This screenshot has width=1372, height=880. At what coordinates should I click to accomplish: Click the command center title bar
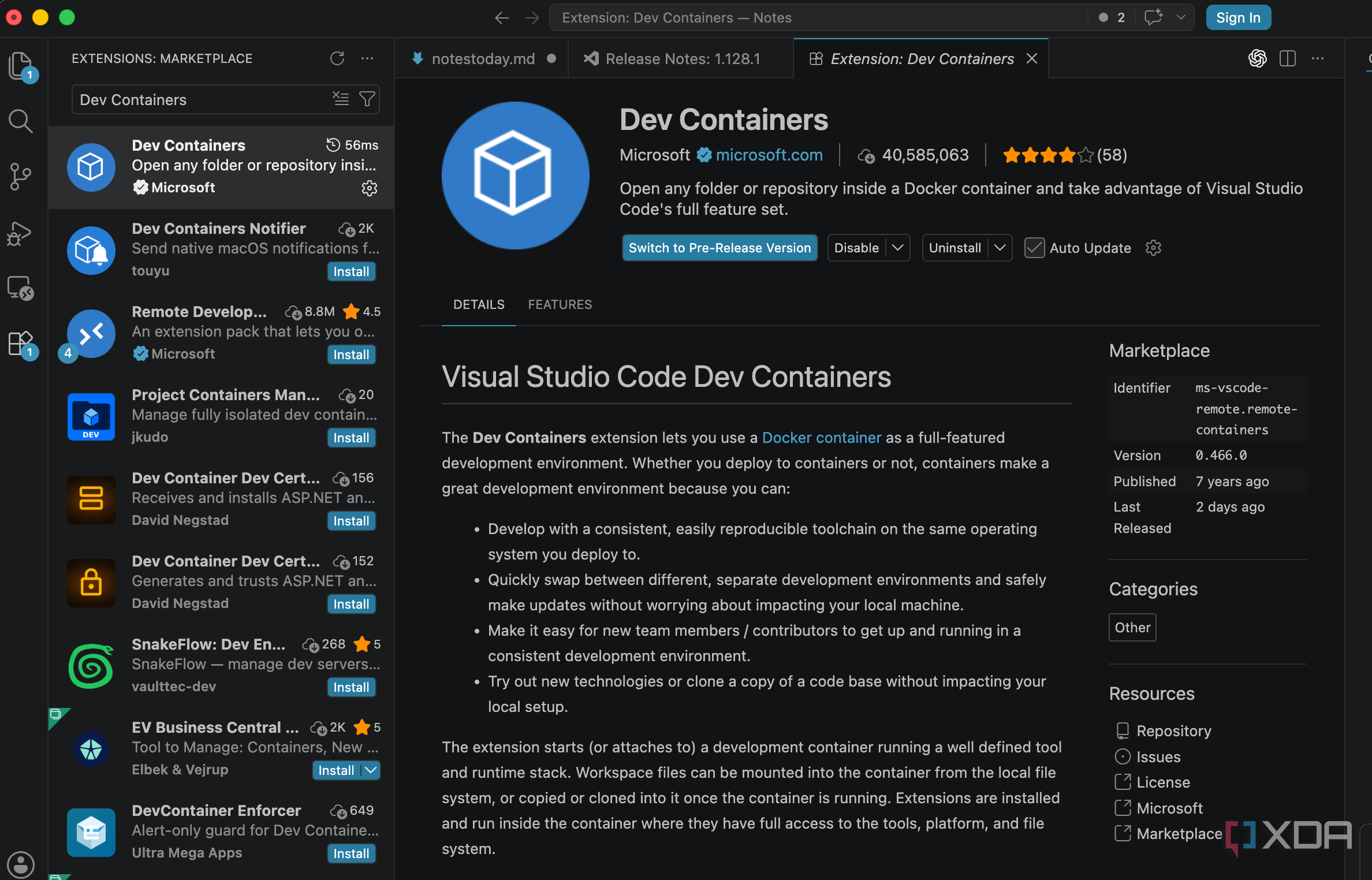click(820, 17)
